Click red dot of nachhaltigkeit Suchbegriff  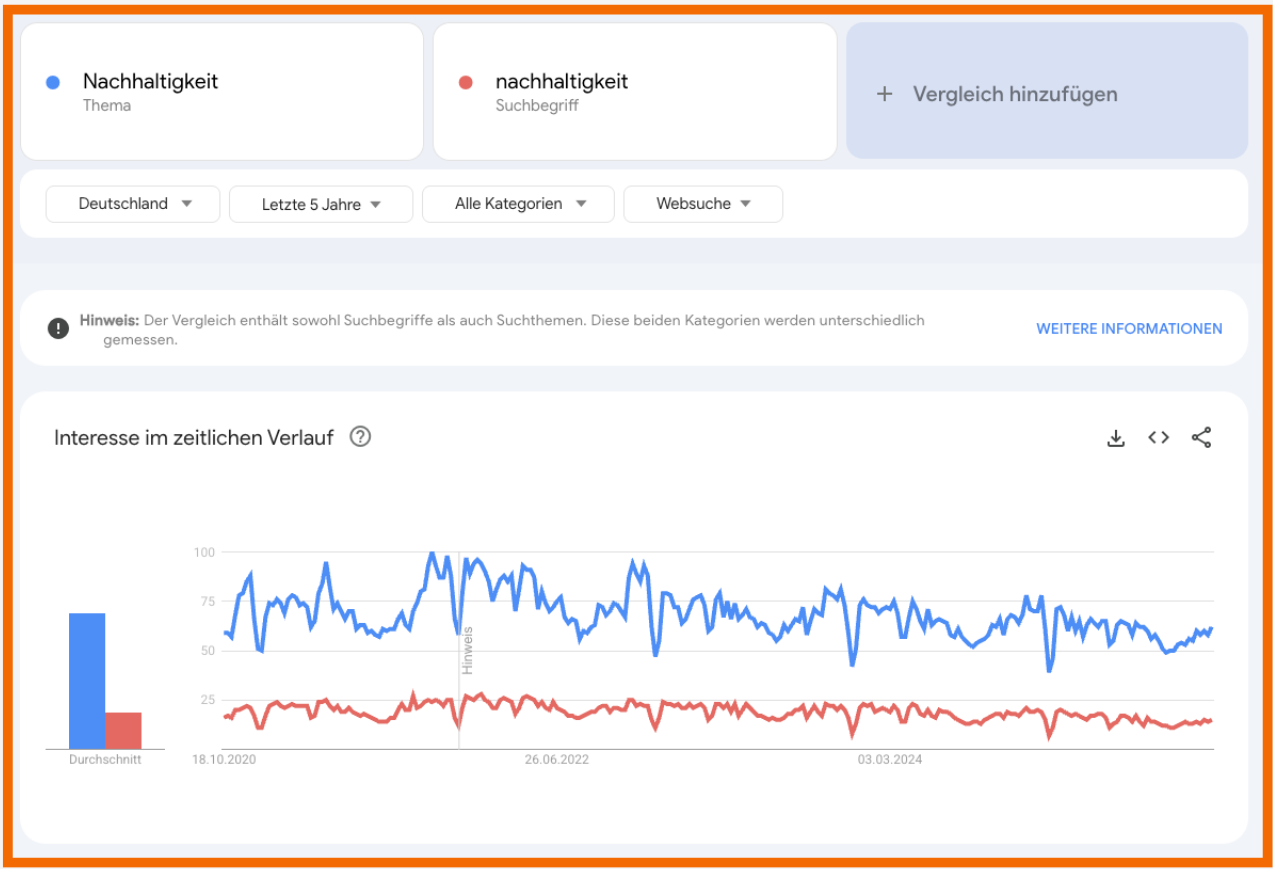465,83
